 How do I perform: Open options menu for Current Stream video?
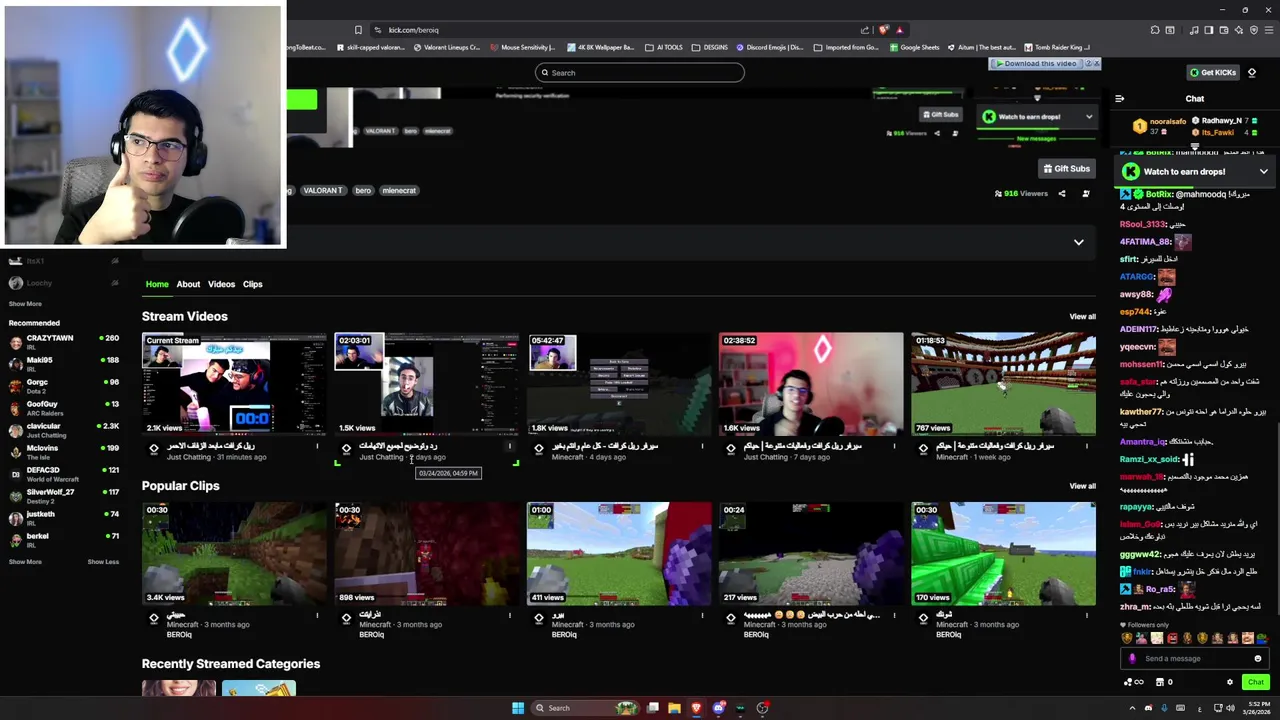click(318, 446)
